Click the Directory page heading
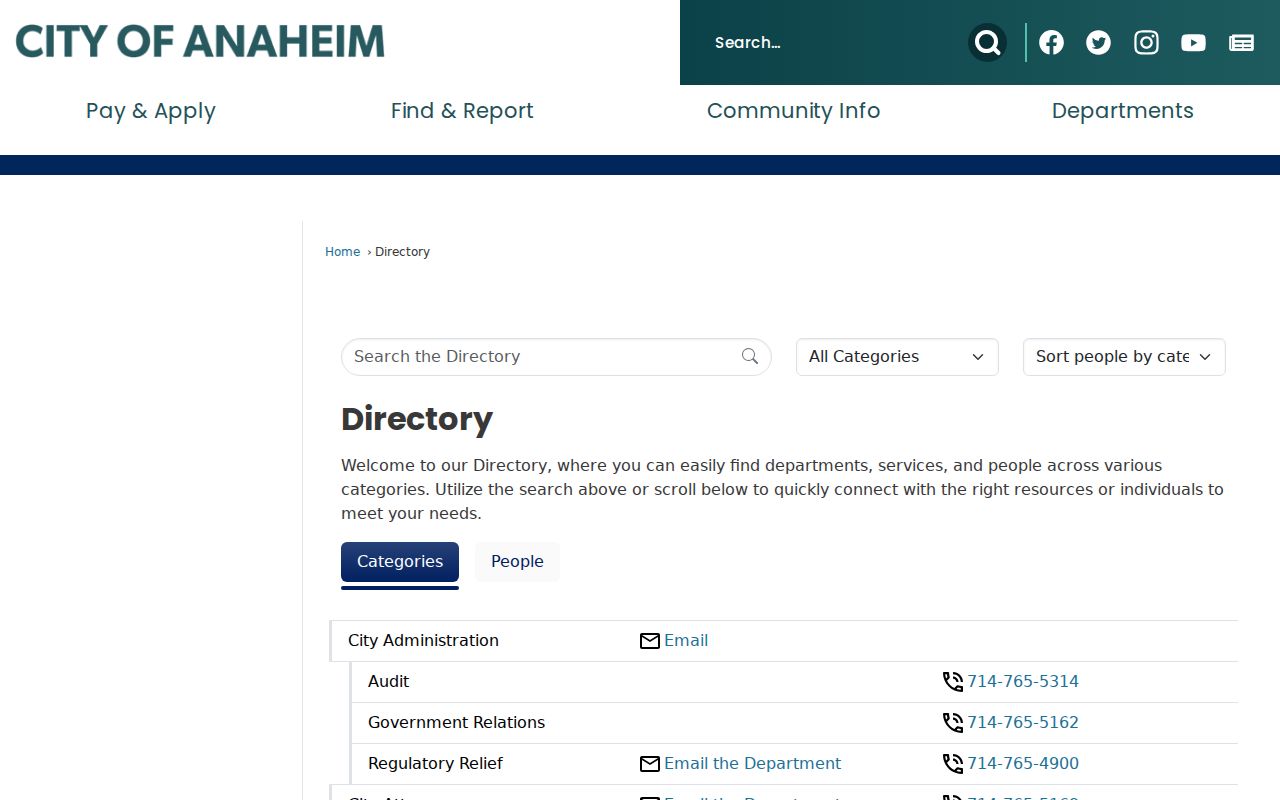1280x800 pixels. 417,419
